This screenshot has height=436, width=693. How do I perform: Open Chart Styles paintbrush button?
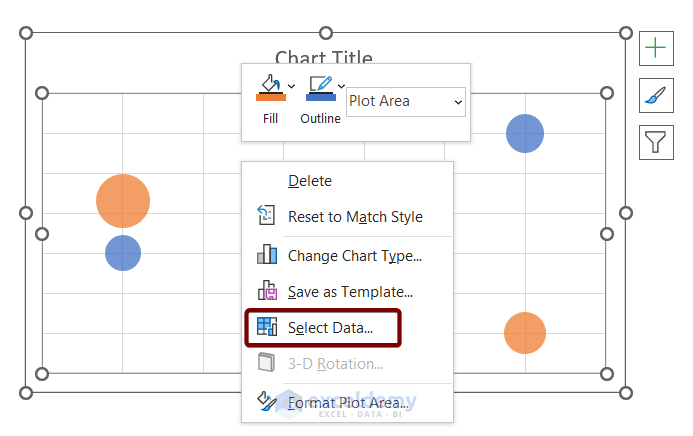(655, 96)
